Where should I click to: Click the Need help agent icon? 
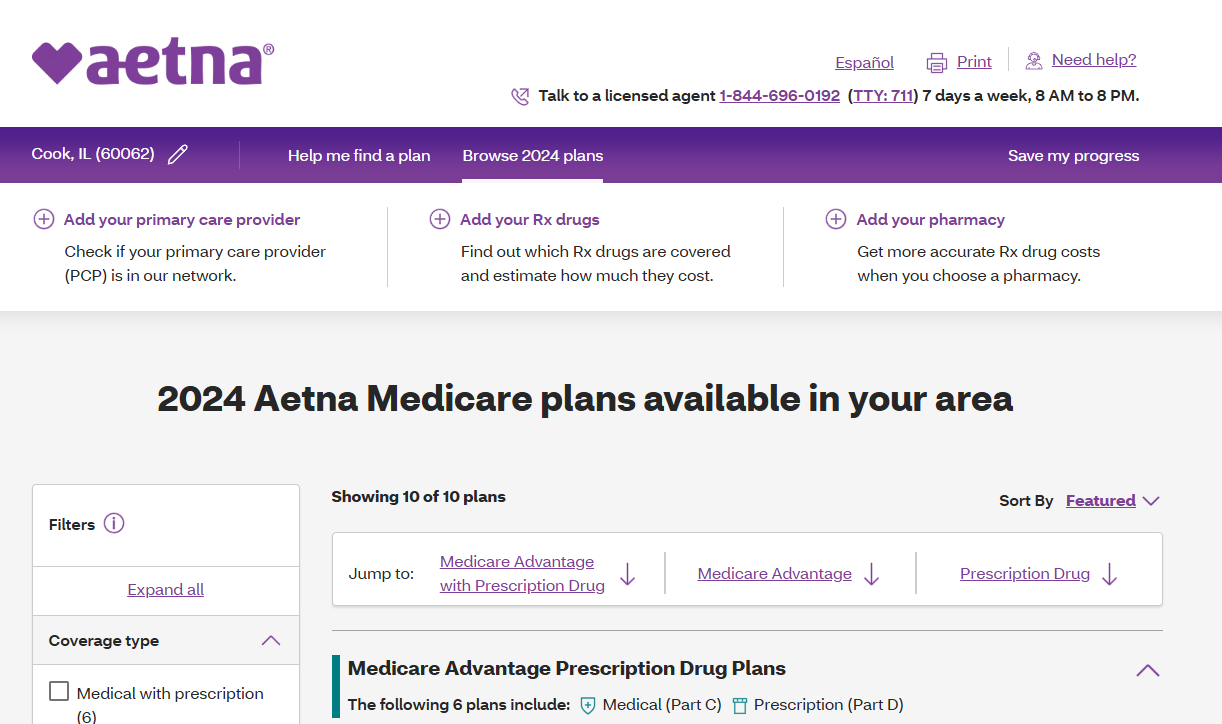(1034, 61)
